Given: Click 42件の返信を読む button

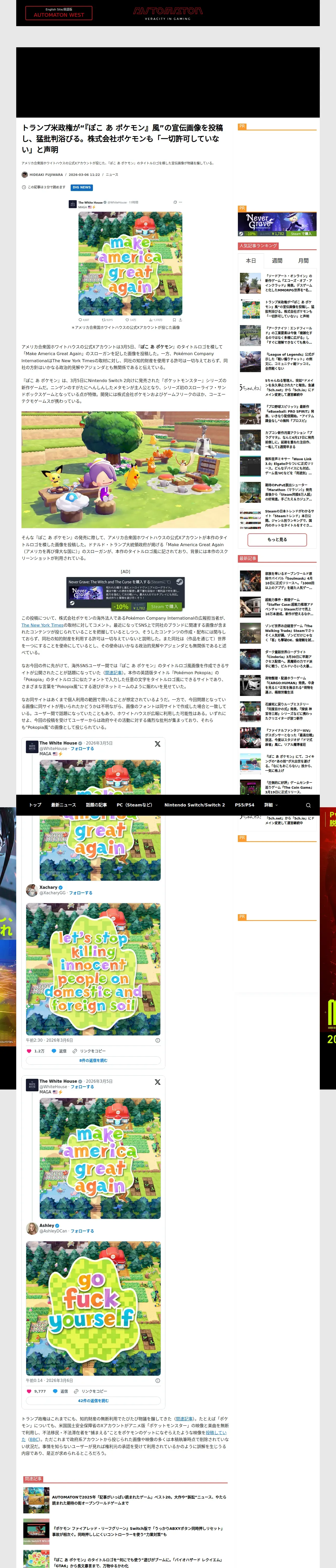Looking at the screenshot, I should pyautogui.click(x=93, y=1400).
